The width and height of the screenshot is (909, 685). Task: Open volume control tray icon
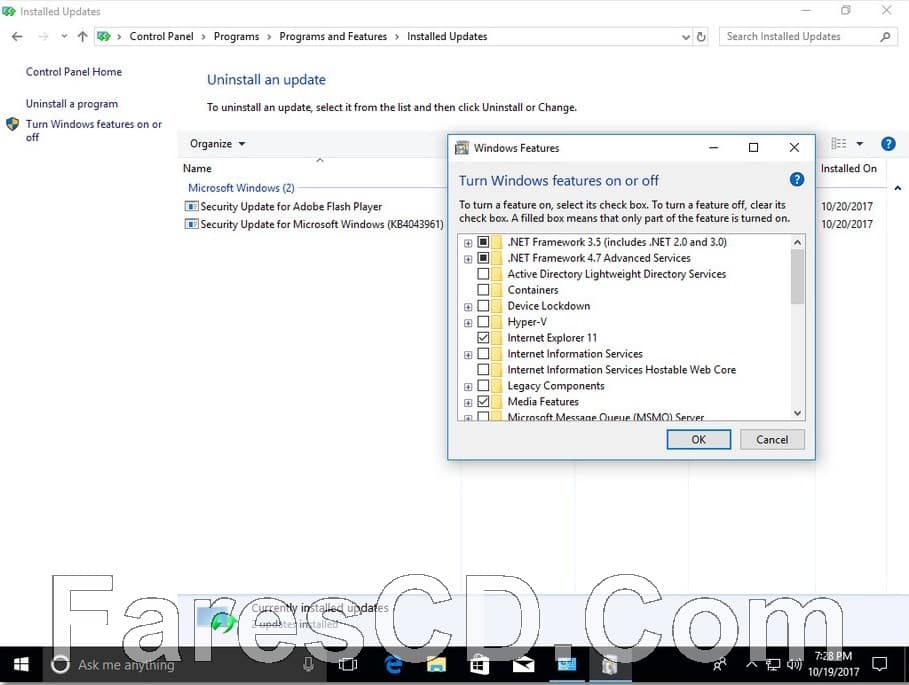pyautogui.click(x=794, y=665)
